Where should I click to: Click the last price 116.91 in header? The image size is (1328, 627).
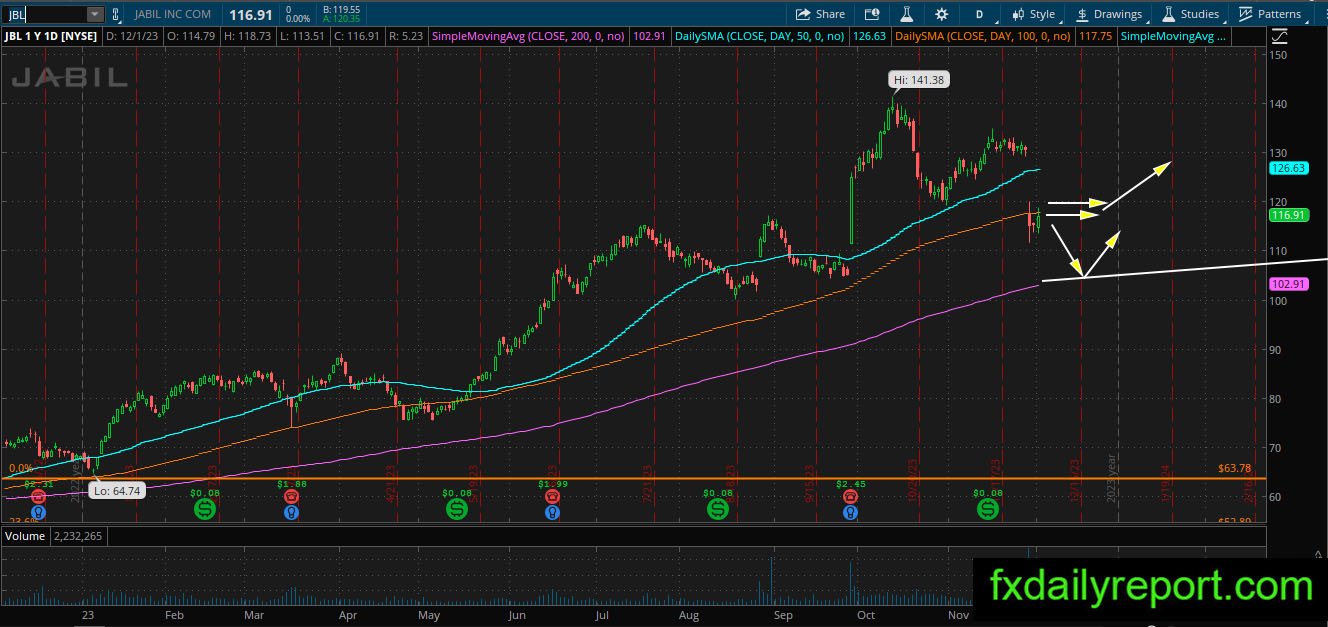(x=251, y=14)
